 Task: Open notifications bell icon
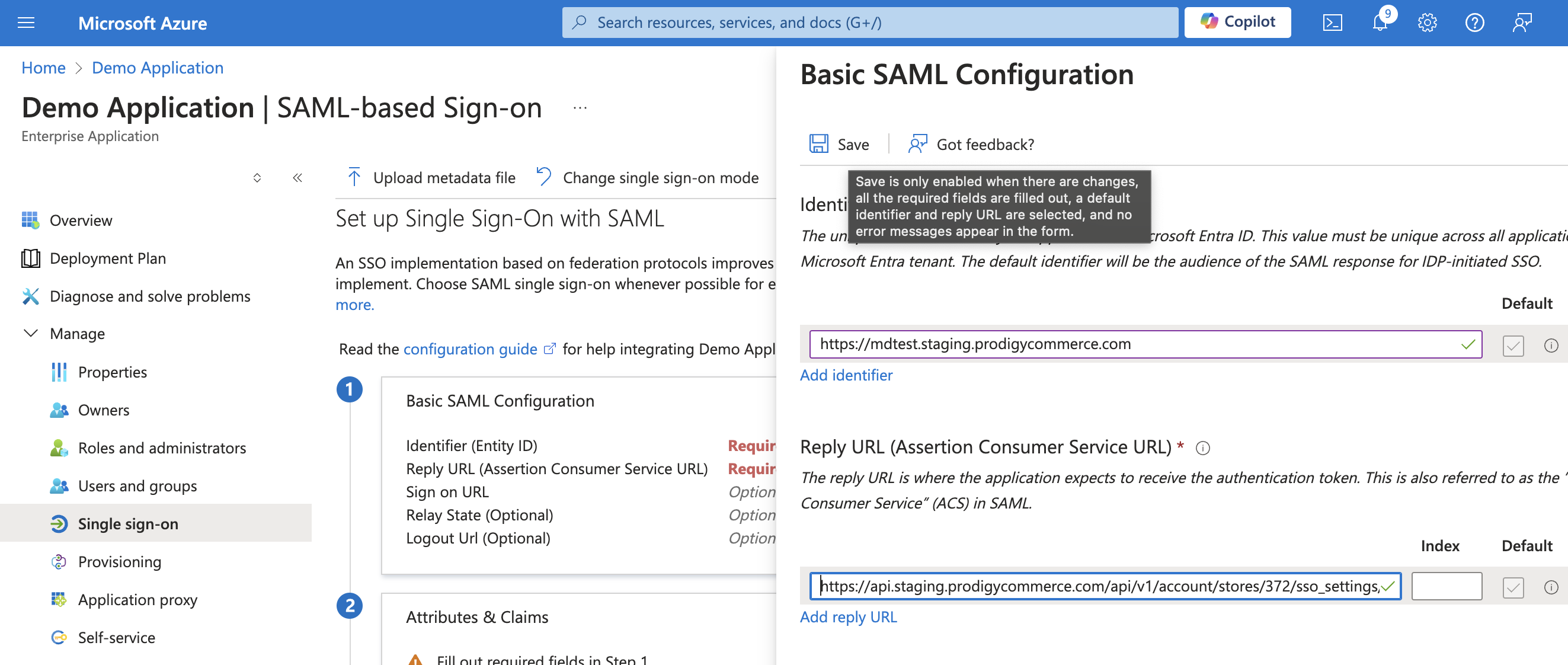click(1381, 23)
